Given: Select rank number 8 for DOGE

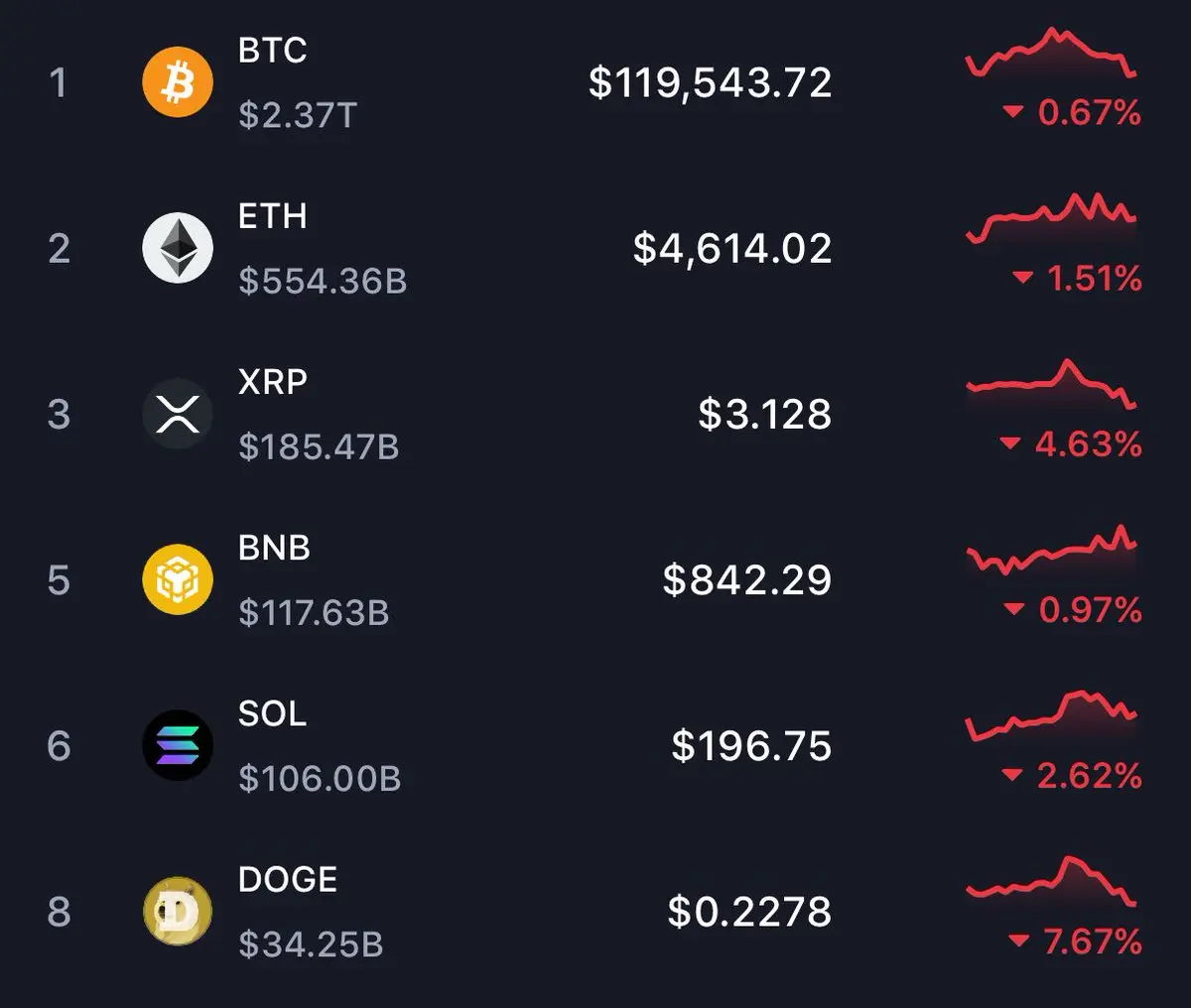Looking at the screenshot, I should coord(59,912).
